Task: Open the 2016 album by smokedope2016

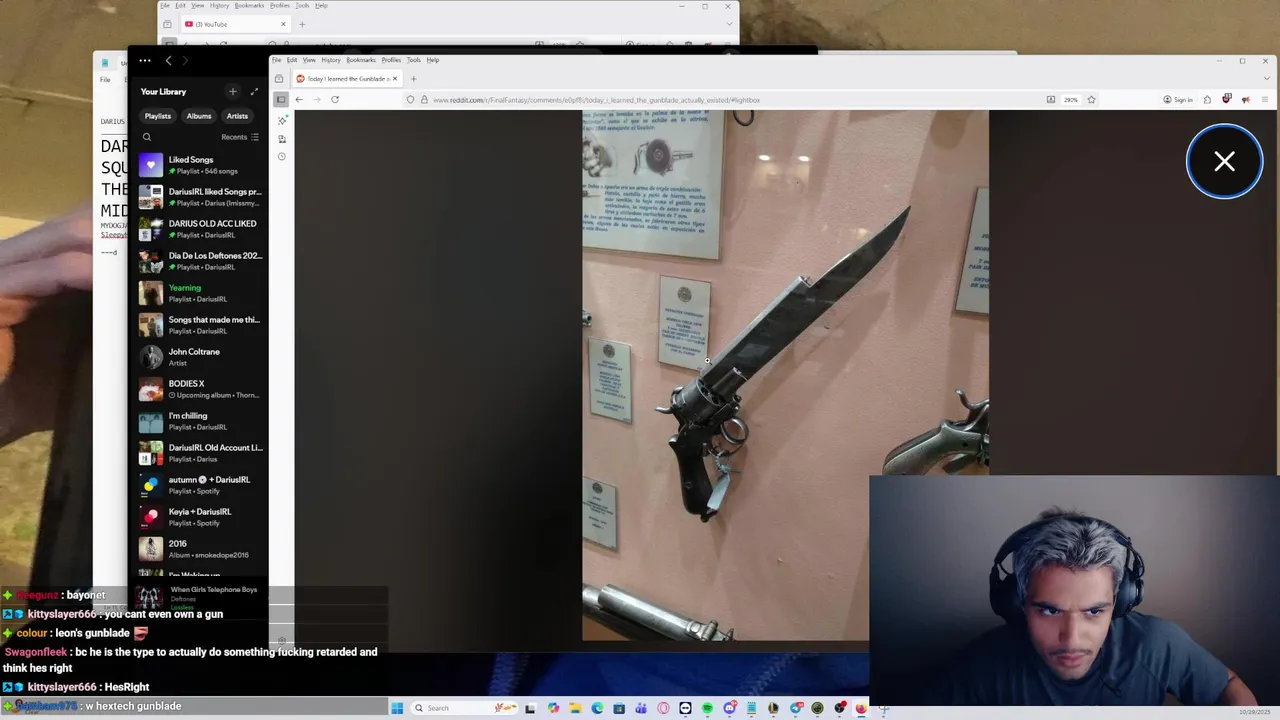Action: (x=200, y=549)
